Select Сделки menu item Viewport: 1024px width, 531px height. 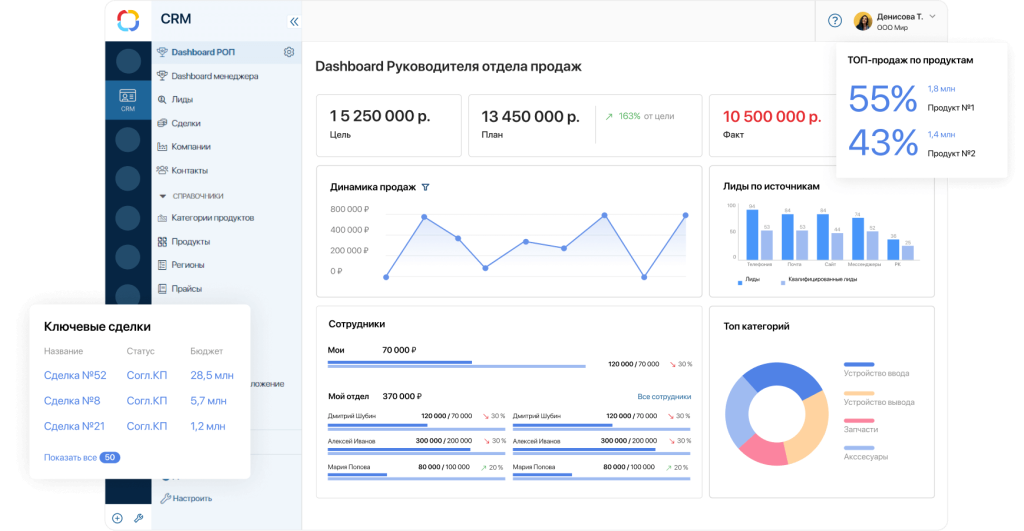[x=185, y=123]
